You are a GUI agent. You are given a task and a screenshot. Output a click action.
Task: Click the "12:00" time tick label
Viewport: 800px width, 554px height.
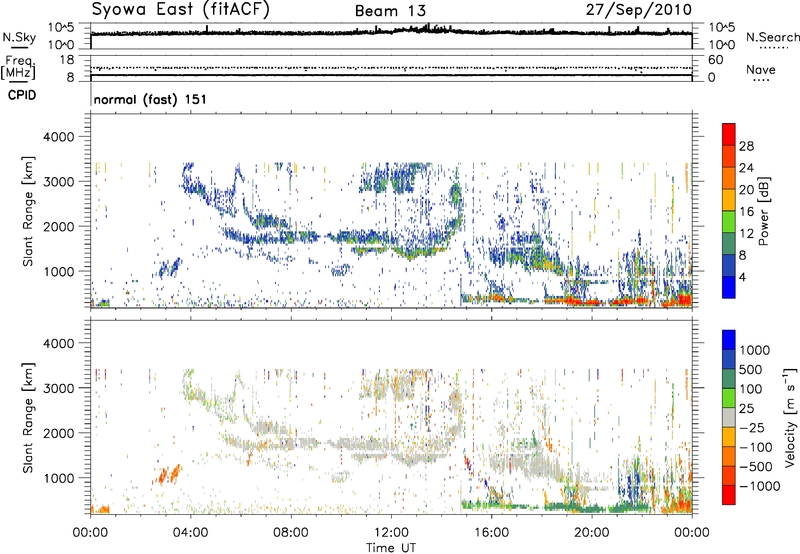(x=391, y=533)
